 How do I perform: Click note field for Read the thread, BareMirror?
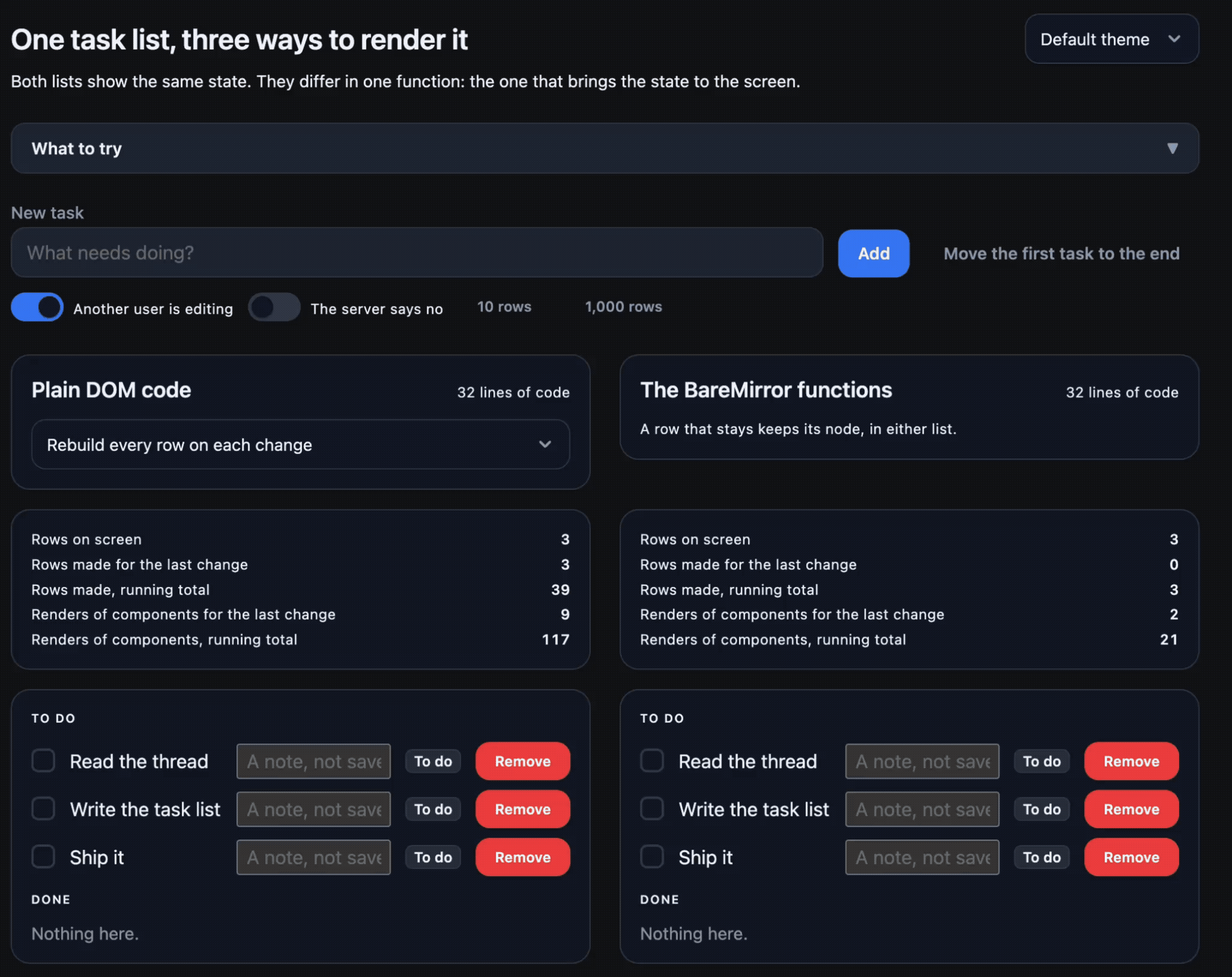(x=922, y=761)
